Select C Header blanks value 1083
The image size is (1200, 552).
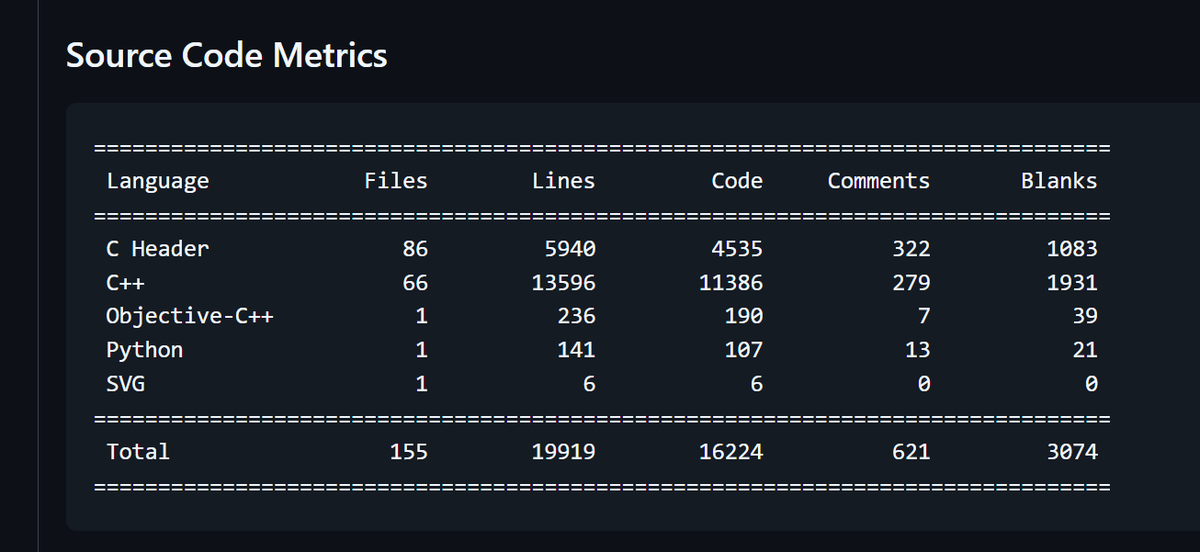pos(1072,249)
